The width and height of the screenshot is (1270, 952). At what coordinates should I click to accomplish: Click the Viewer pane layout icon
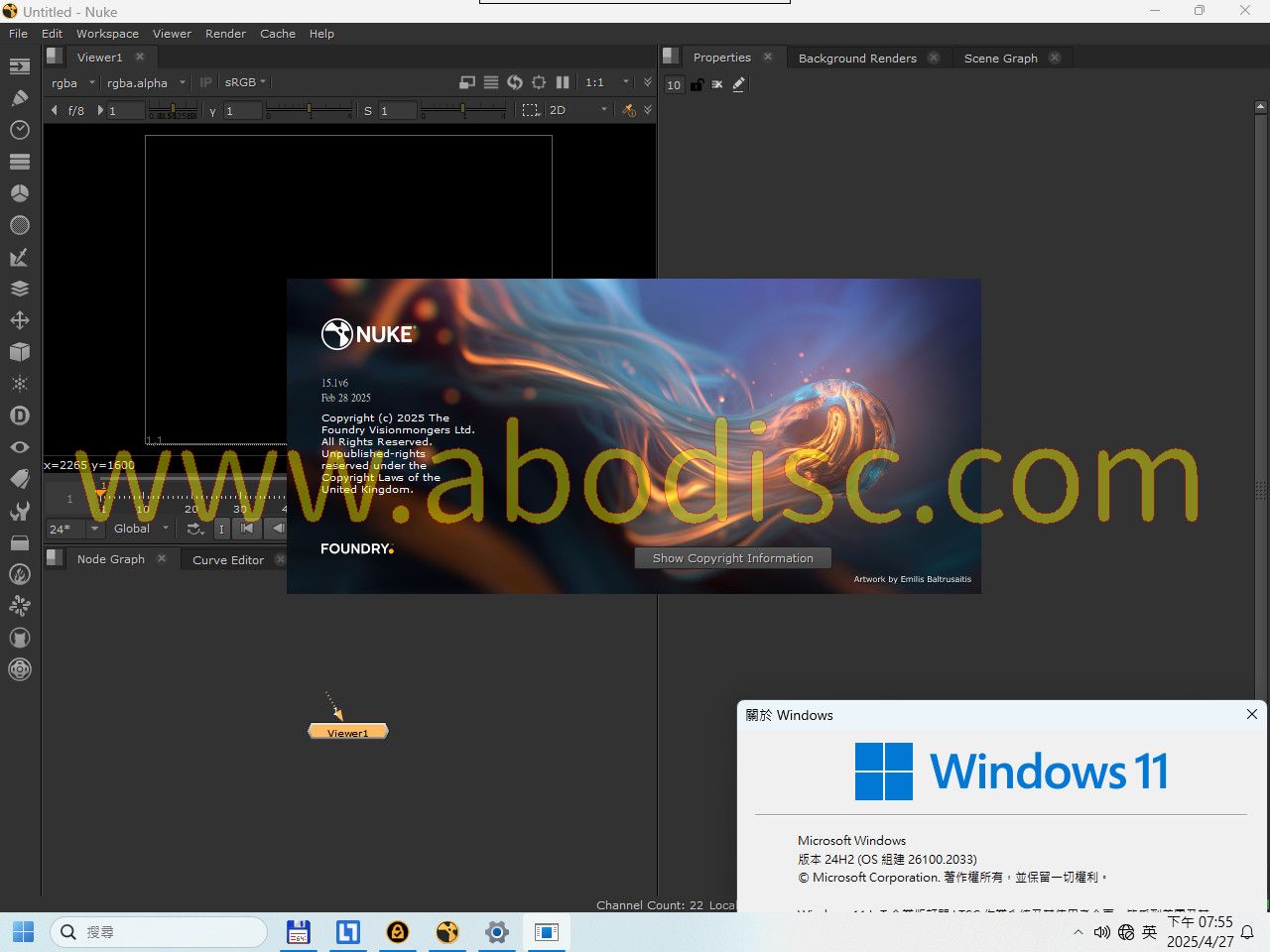[55, 57]
